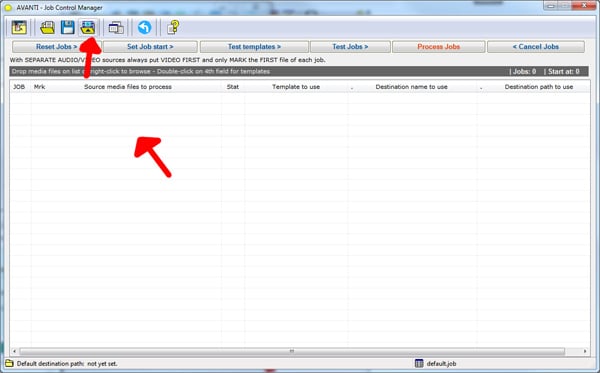Click the Jobs: 0 counter text
The image size is (600, 373).
pyautogui.click(x=523, y=72)
